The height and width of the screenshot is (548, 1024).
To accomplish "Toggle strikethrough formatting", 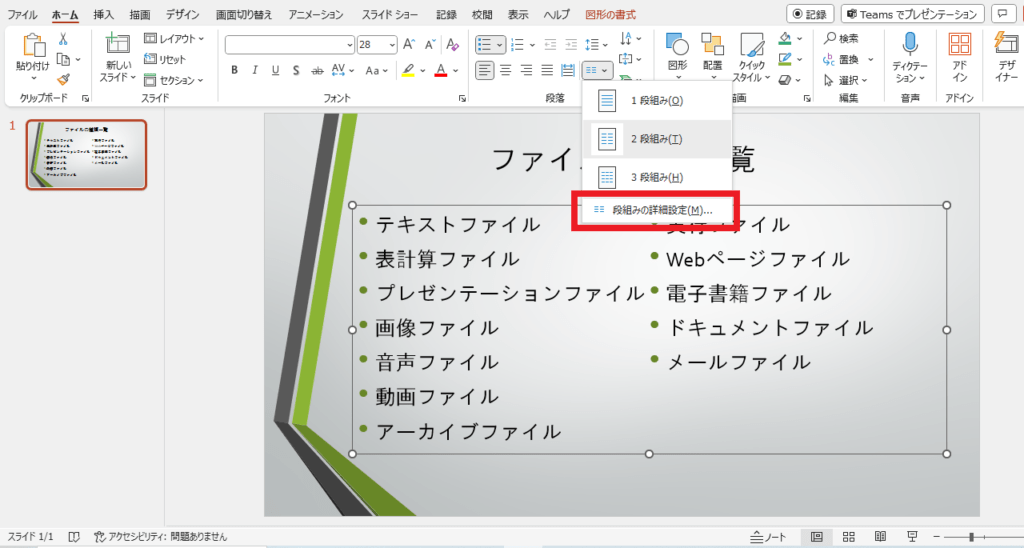I will [x=317, y=70].
